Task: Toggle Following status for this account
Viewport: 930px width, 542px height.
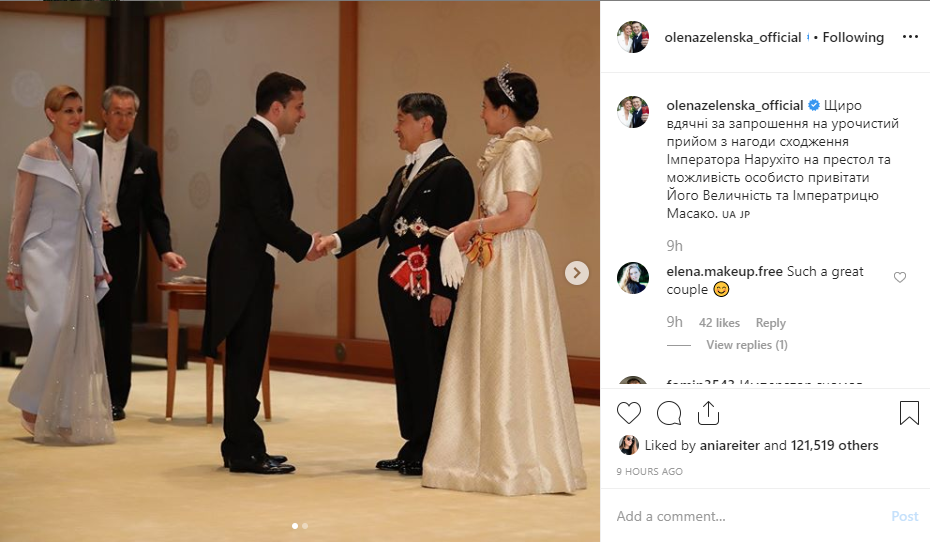Action: [853, 37]
